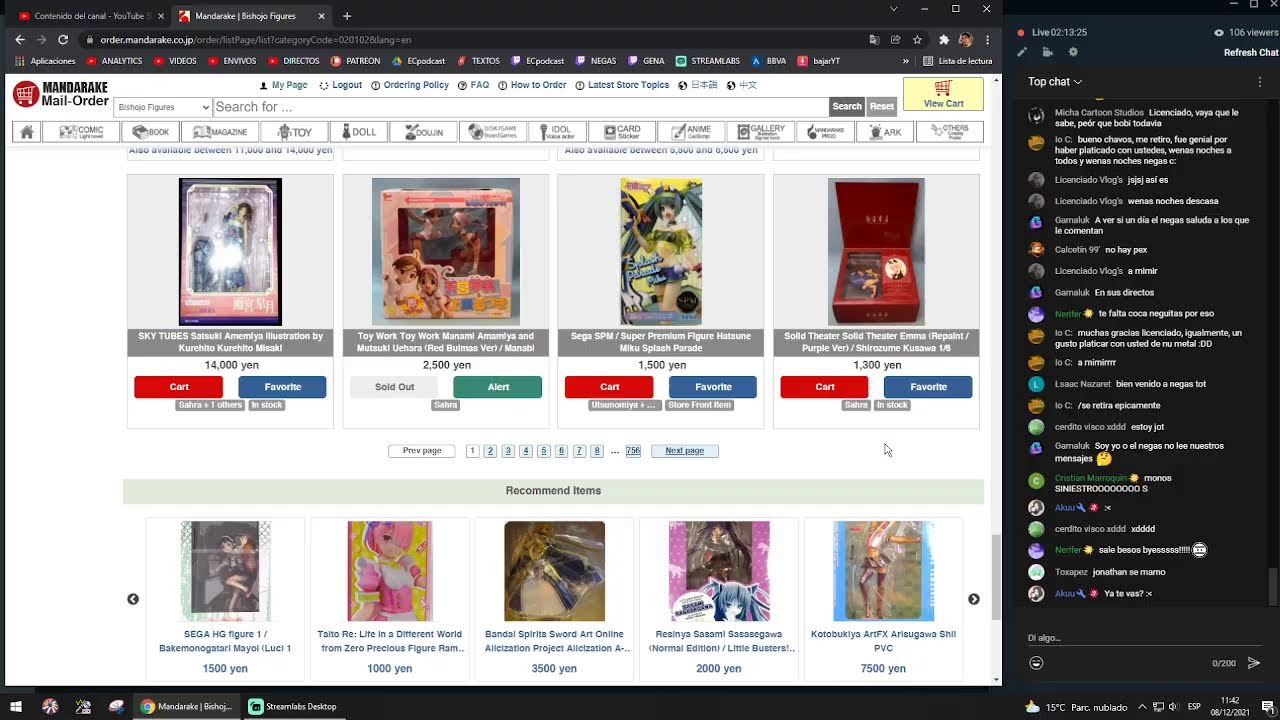Open View Cart
The image size is (1280, 720).
[x=943, y=94]
